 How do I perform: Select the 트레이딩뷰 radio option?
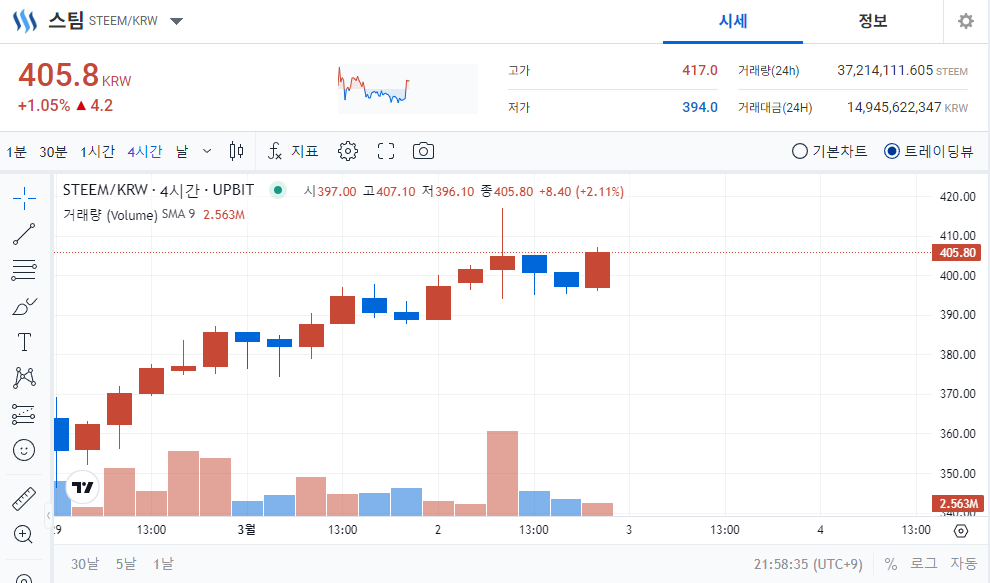click(x=928, y=152)
